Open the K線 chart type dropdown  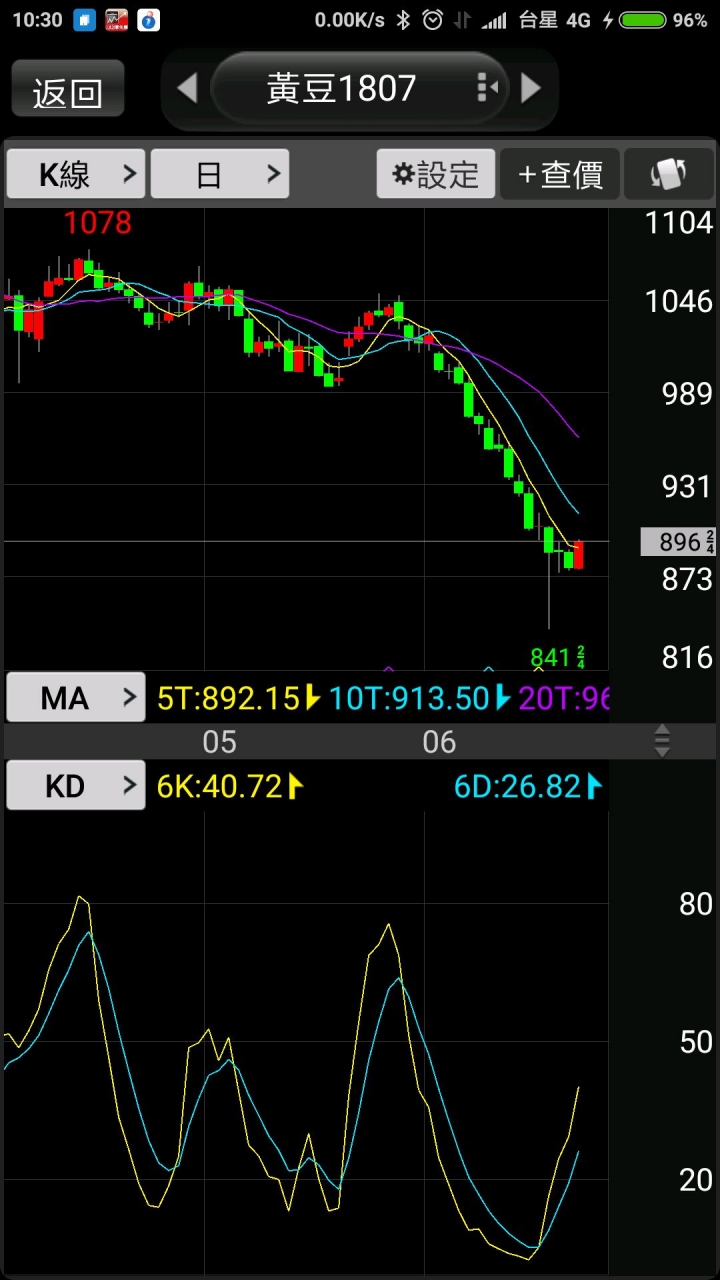pos(76,174)
